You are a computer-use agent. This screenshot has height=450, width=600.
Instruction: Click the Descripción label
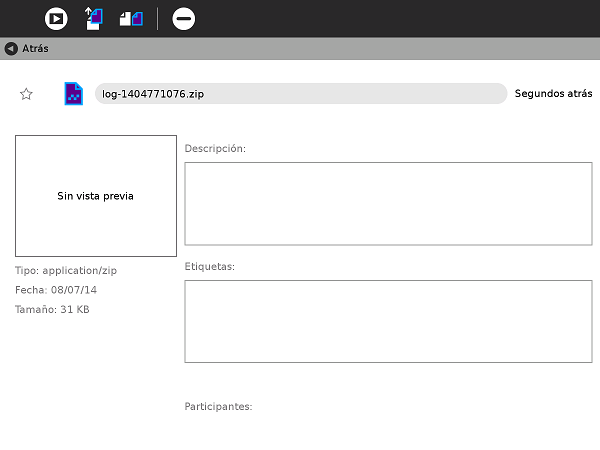(x=215, y=149)
